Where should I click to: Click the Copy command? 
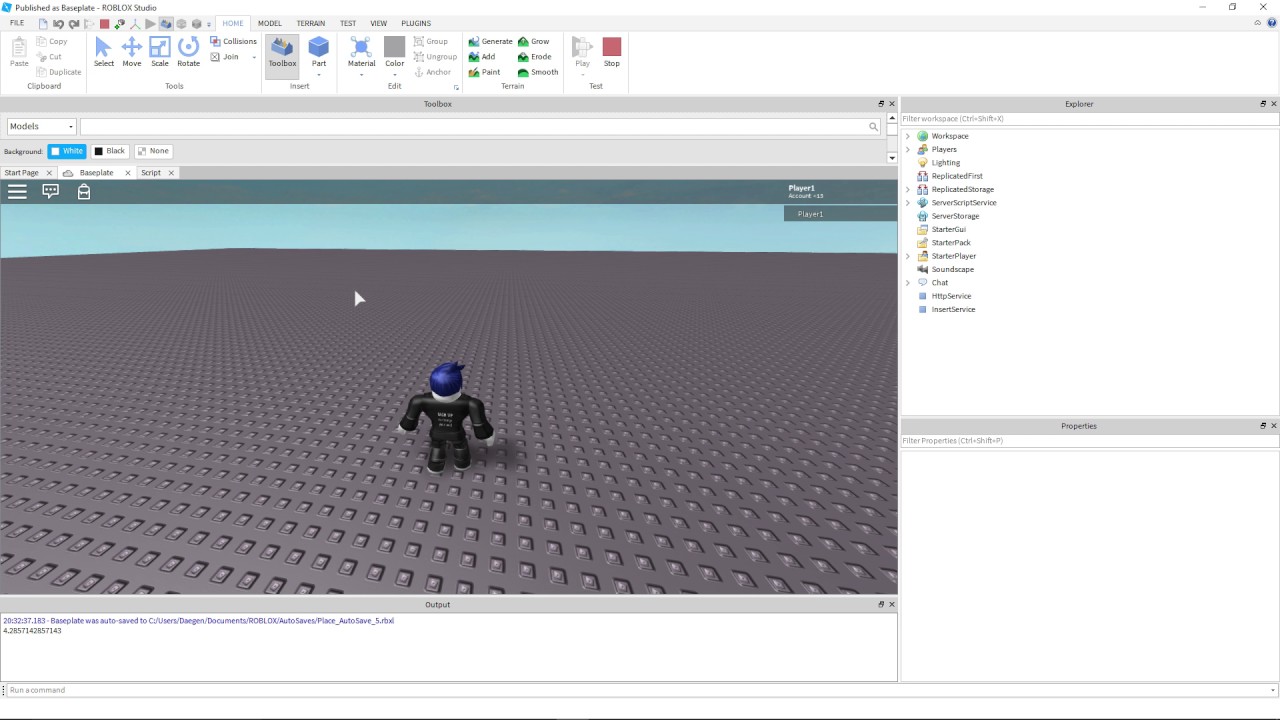tap(52, 41)
